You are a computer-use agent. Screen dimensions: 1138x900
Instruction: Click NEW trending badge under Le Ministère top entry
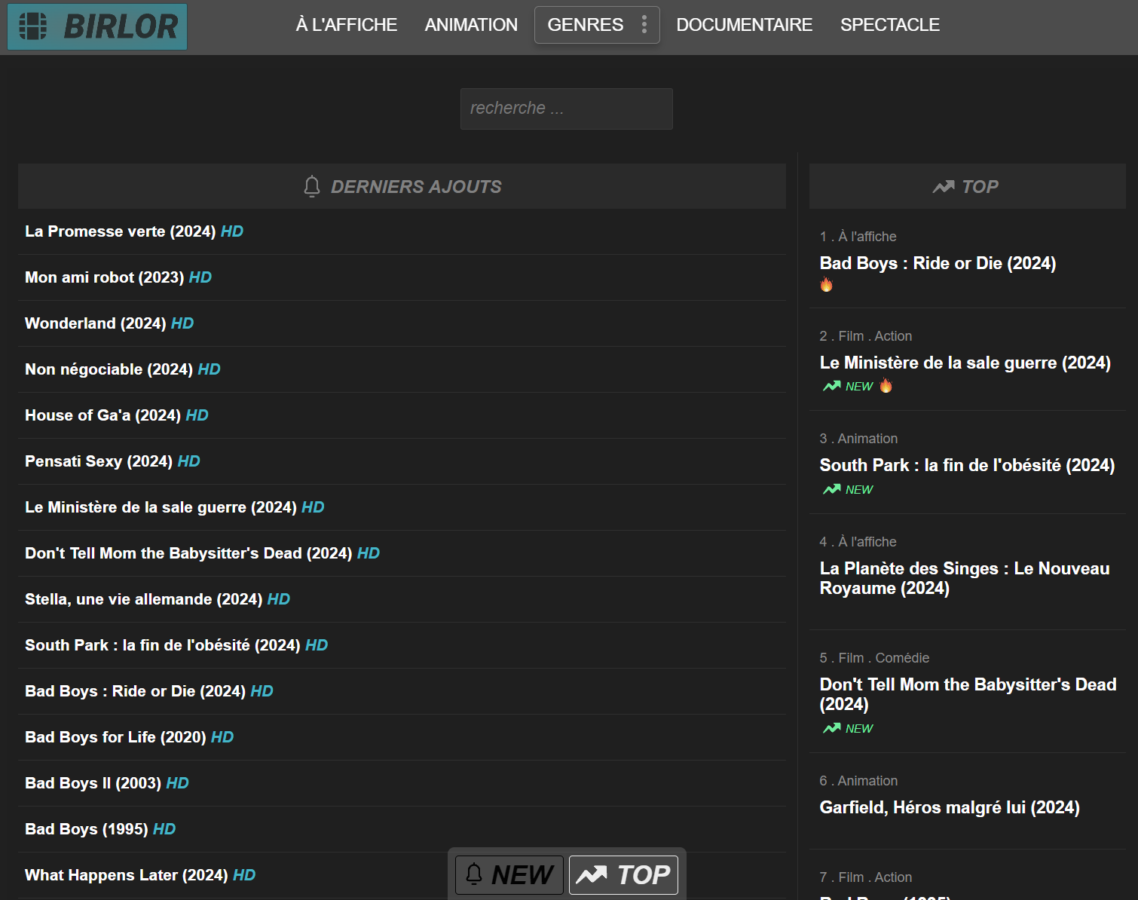pos(848,386)
